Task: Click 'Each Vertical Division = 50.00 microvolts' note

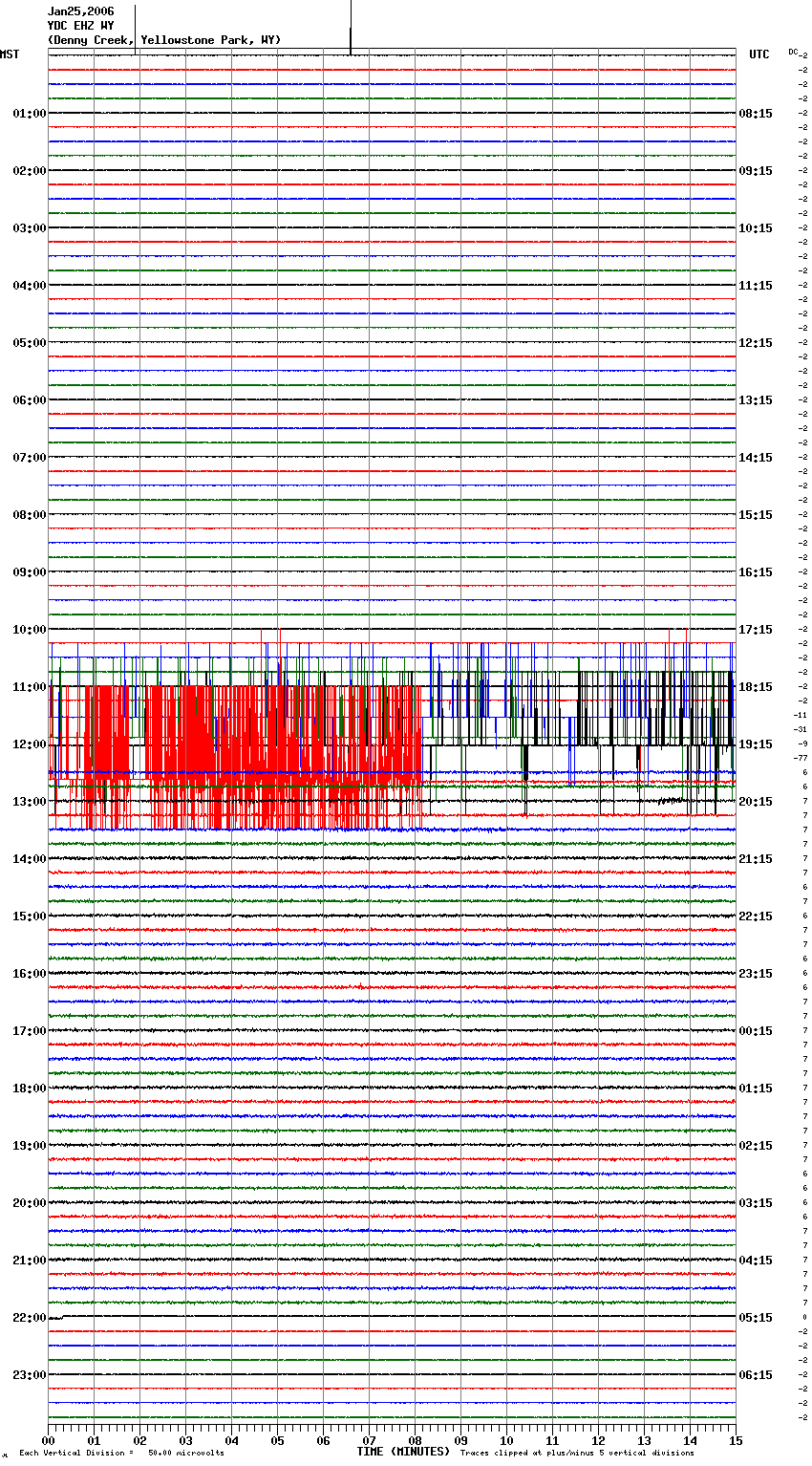Action: [121, 1453]
